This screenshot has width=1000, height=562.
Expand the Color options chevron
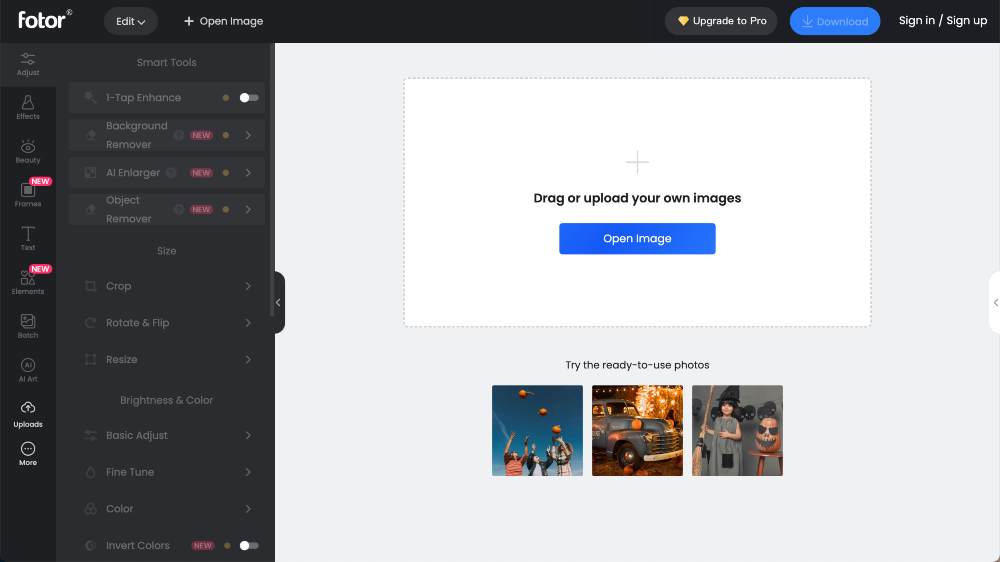click(x=248, y=508)
